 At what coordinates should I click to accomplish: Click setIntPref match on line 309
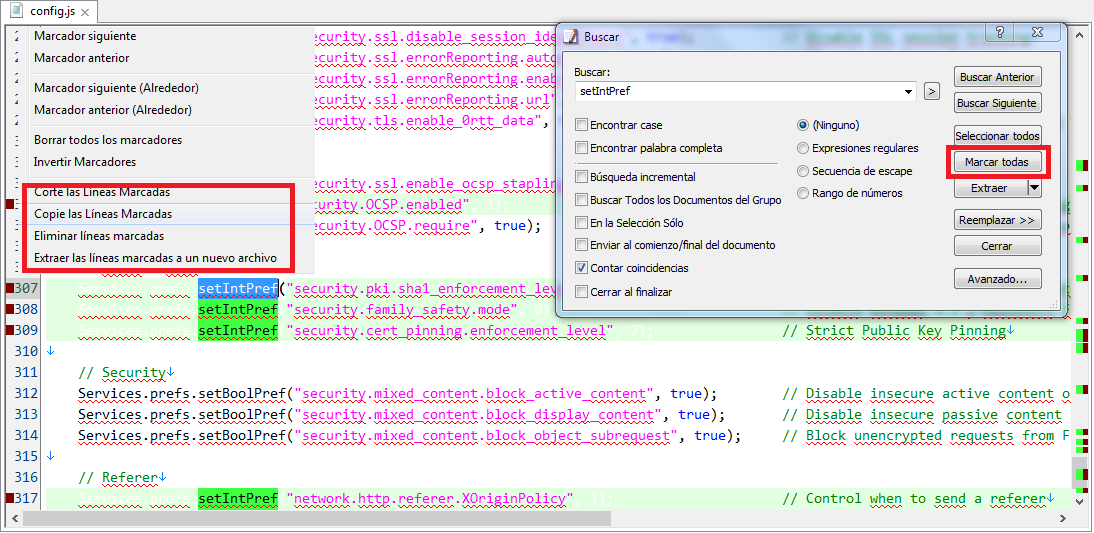tap(238, 330)
